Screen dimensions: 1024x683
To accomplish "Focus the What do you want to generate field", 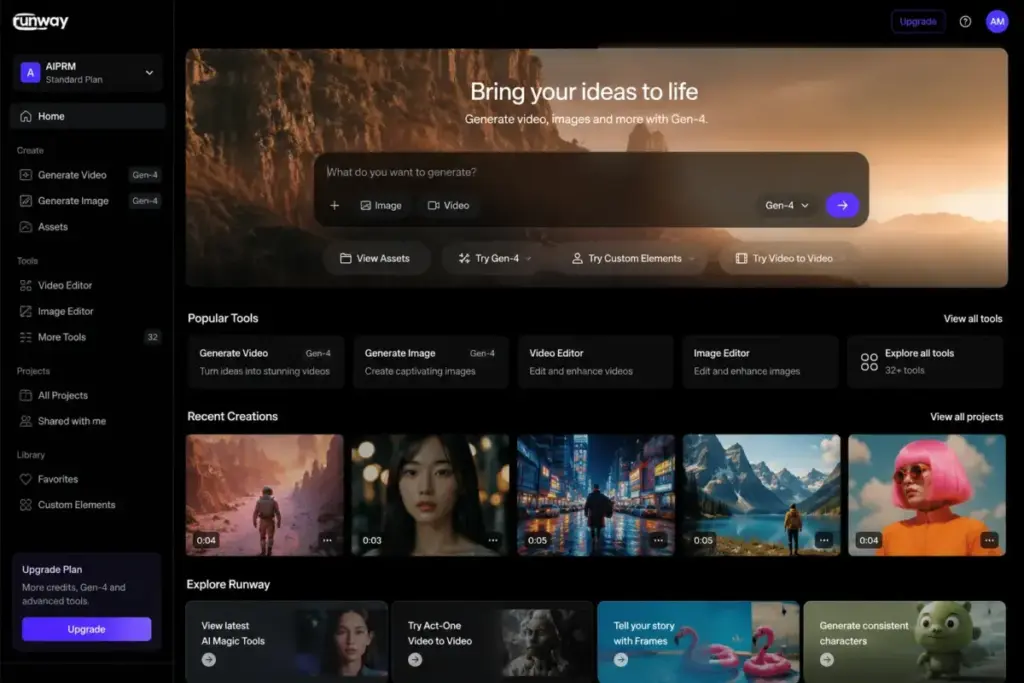I will [591, 172].
